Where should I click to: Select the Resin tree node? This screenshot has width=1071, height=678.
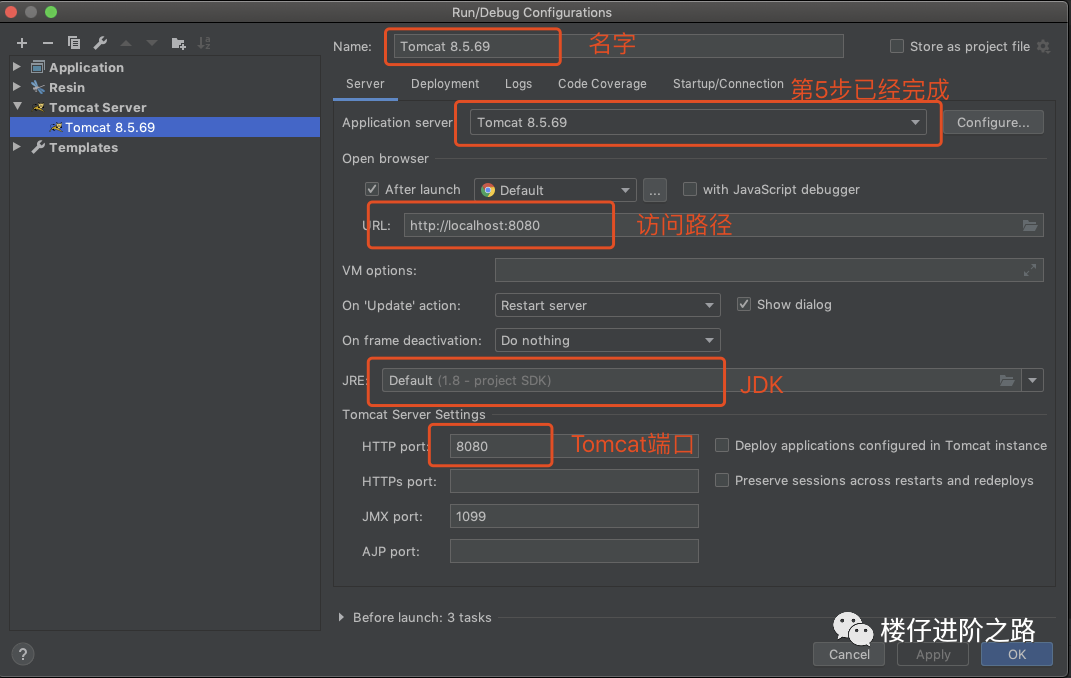click(x=67, y=87)
